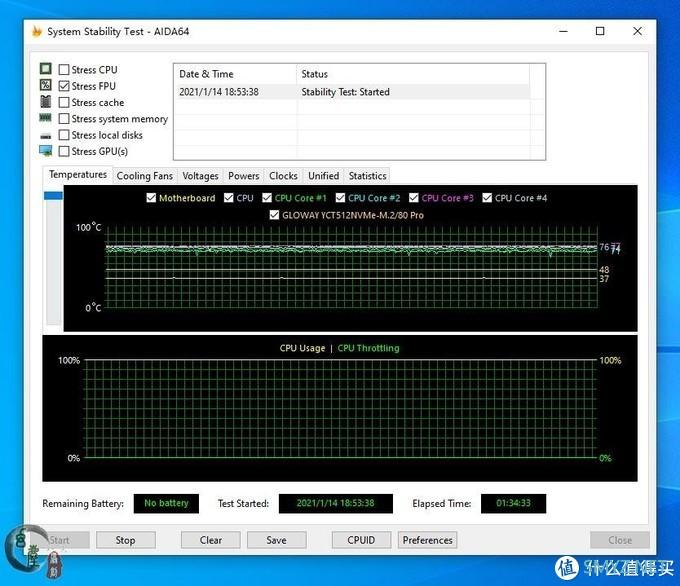
Task: Toggle CPU Core #3 graph checkbox
Action: pyautogui.click(x=414, y=198)
